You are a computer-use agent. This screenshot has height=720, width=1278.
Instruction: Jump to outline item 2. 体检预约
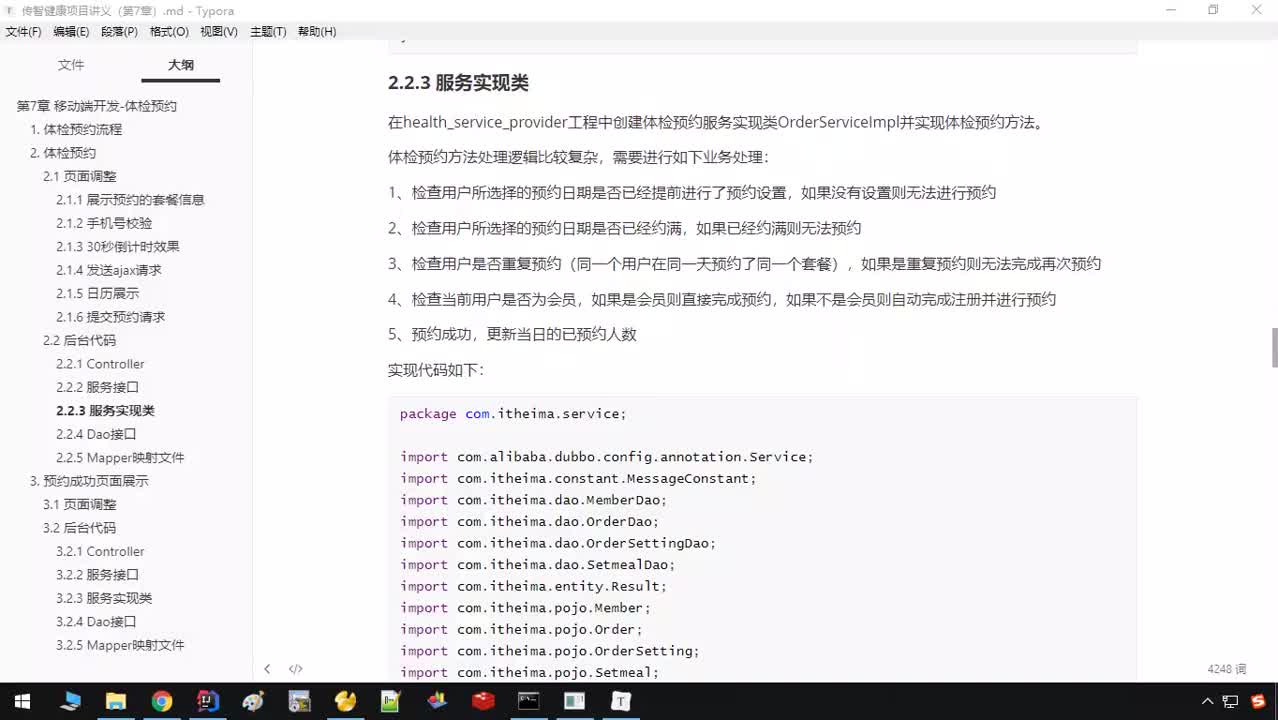[x=63, y=153]
